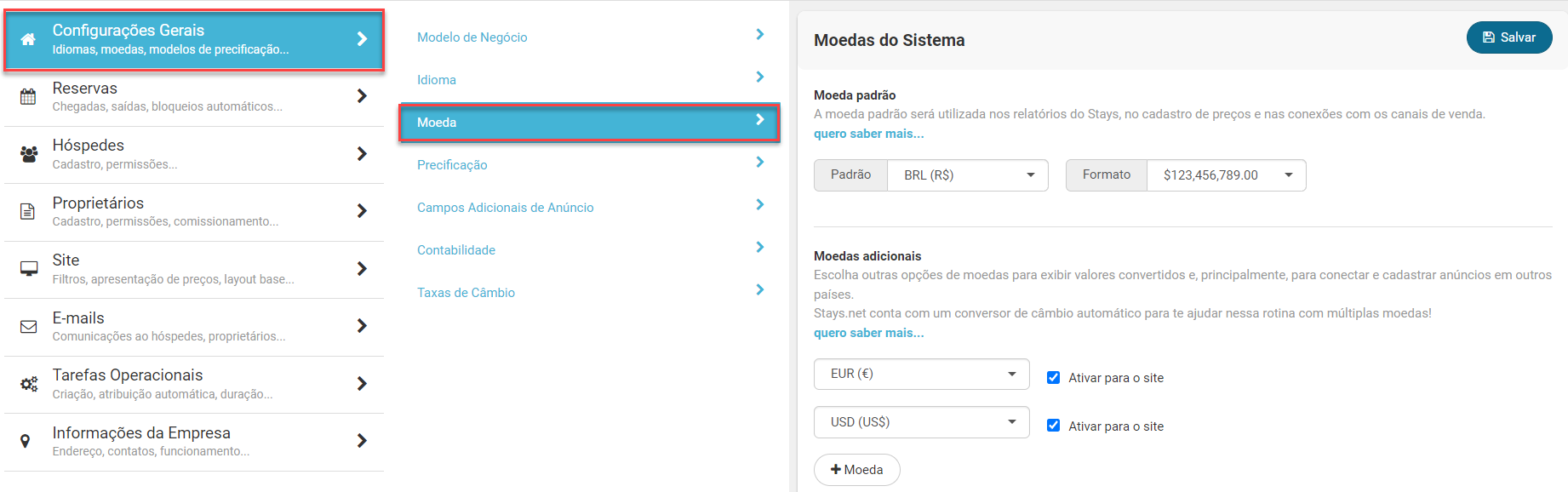Click the document icon beside Proprietários
The image size is (1568, 492).
tap(28, 211)
